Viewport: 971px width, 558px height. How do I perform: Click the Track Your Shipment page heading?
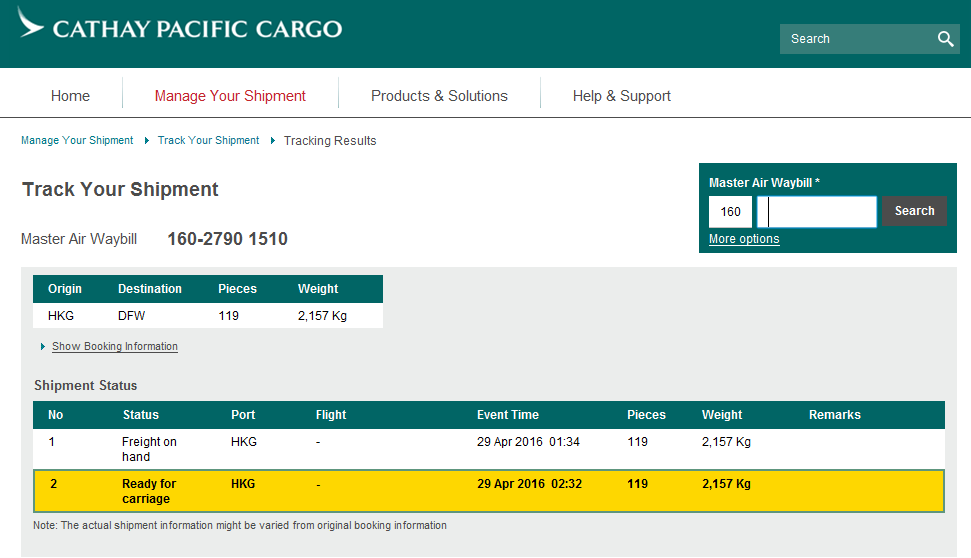coord(120,189)
